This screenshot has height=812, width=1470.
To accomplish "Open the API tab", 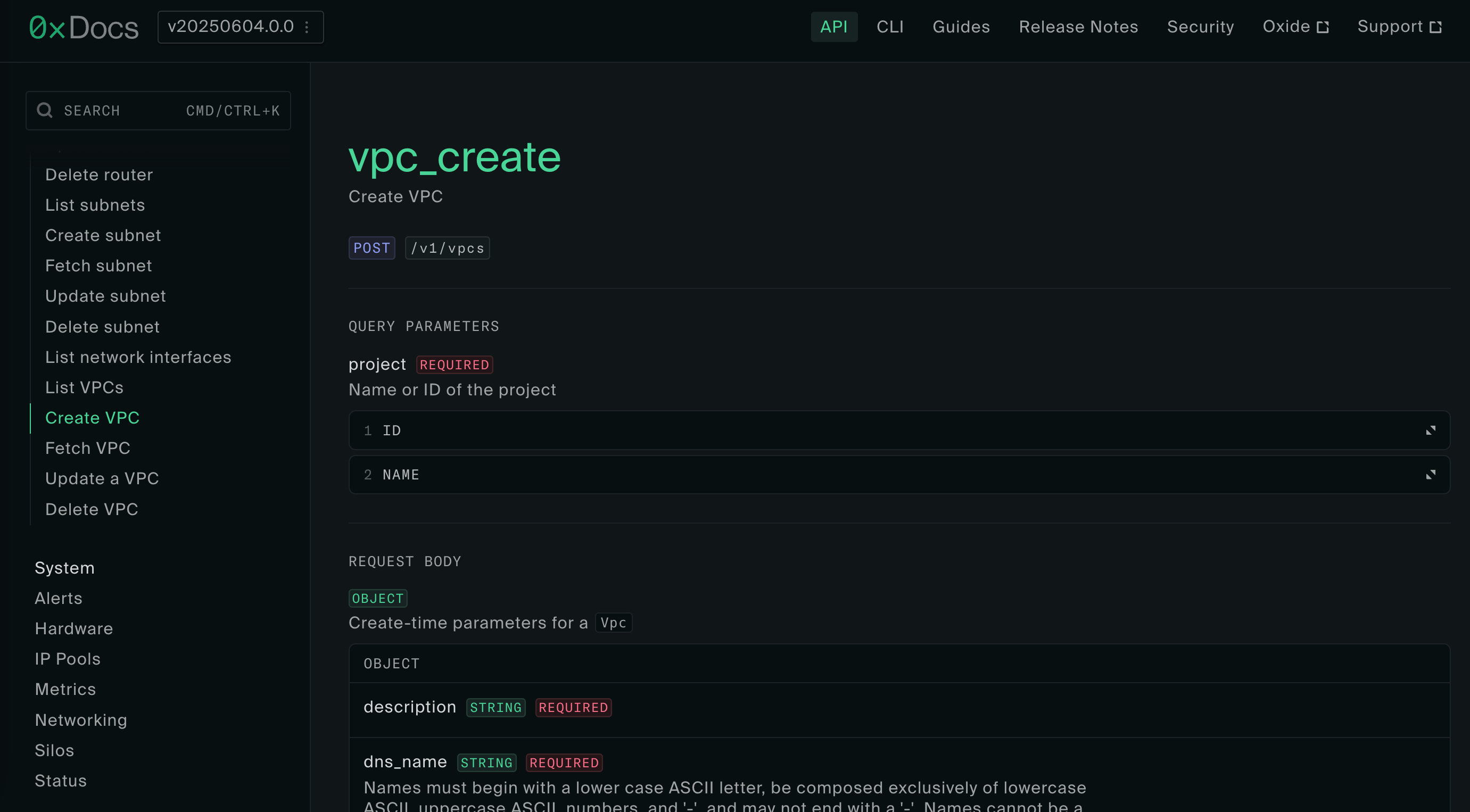I will (x=833, y=27).
